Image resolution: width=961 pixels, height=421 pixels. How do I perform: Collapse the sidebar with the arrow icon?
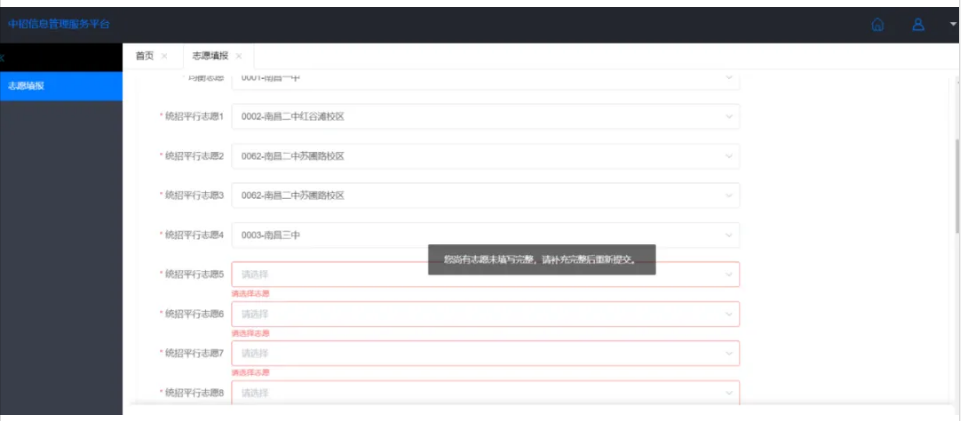click(x=2, y=58)
